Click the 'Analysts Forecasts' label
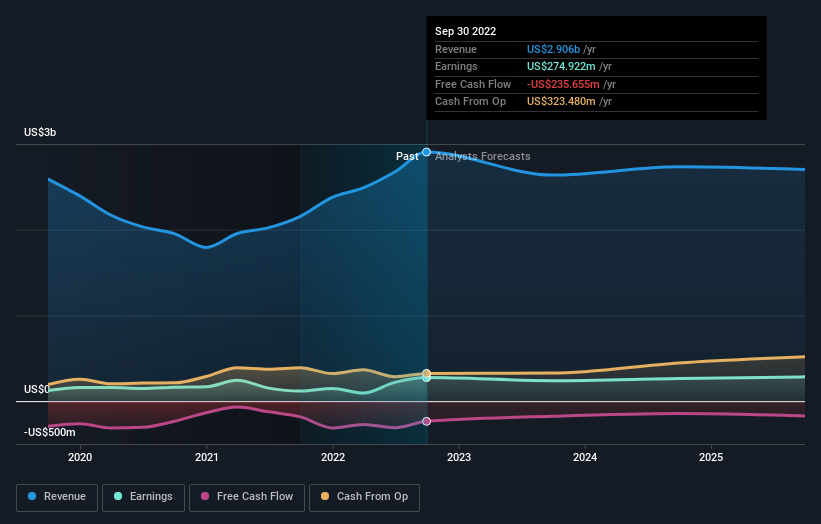821x524 pixels. (x=483, y=157)
